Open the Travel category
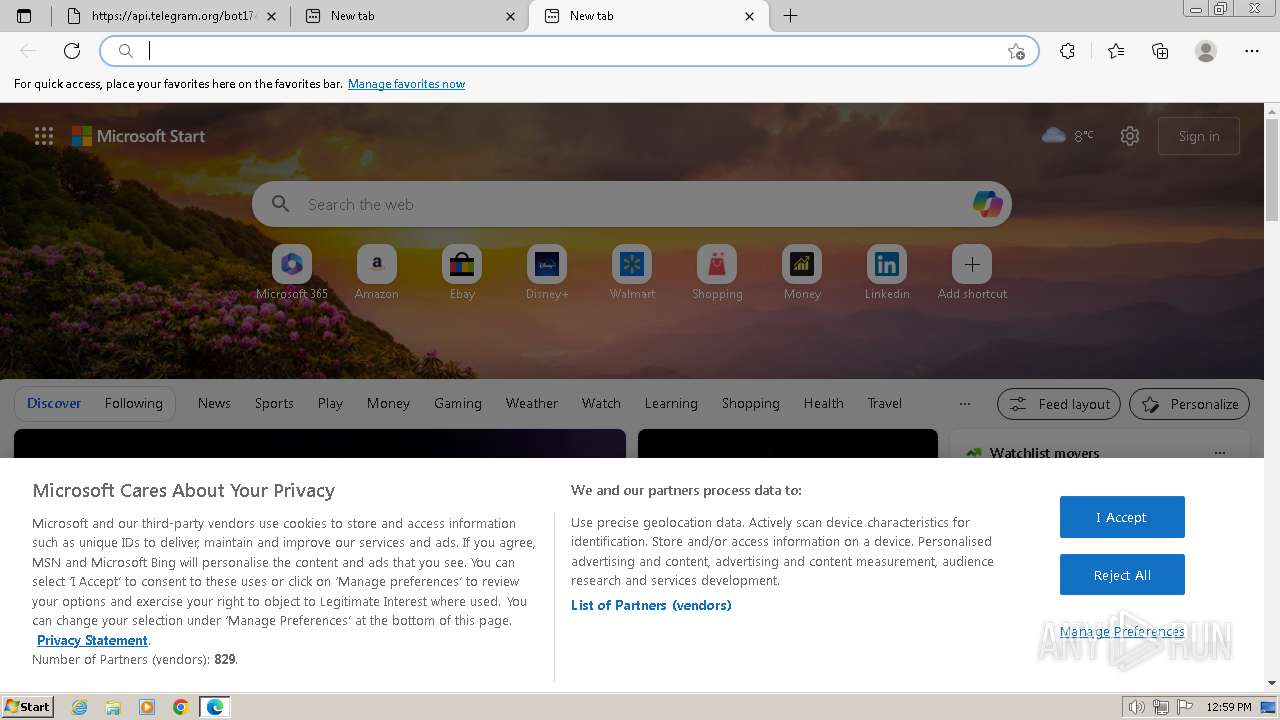The width and height of the screenshot is (1280, 720). click(x=885, y=403)
